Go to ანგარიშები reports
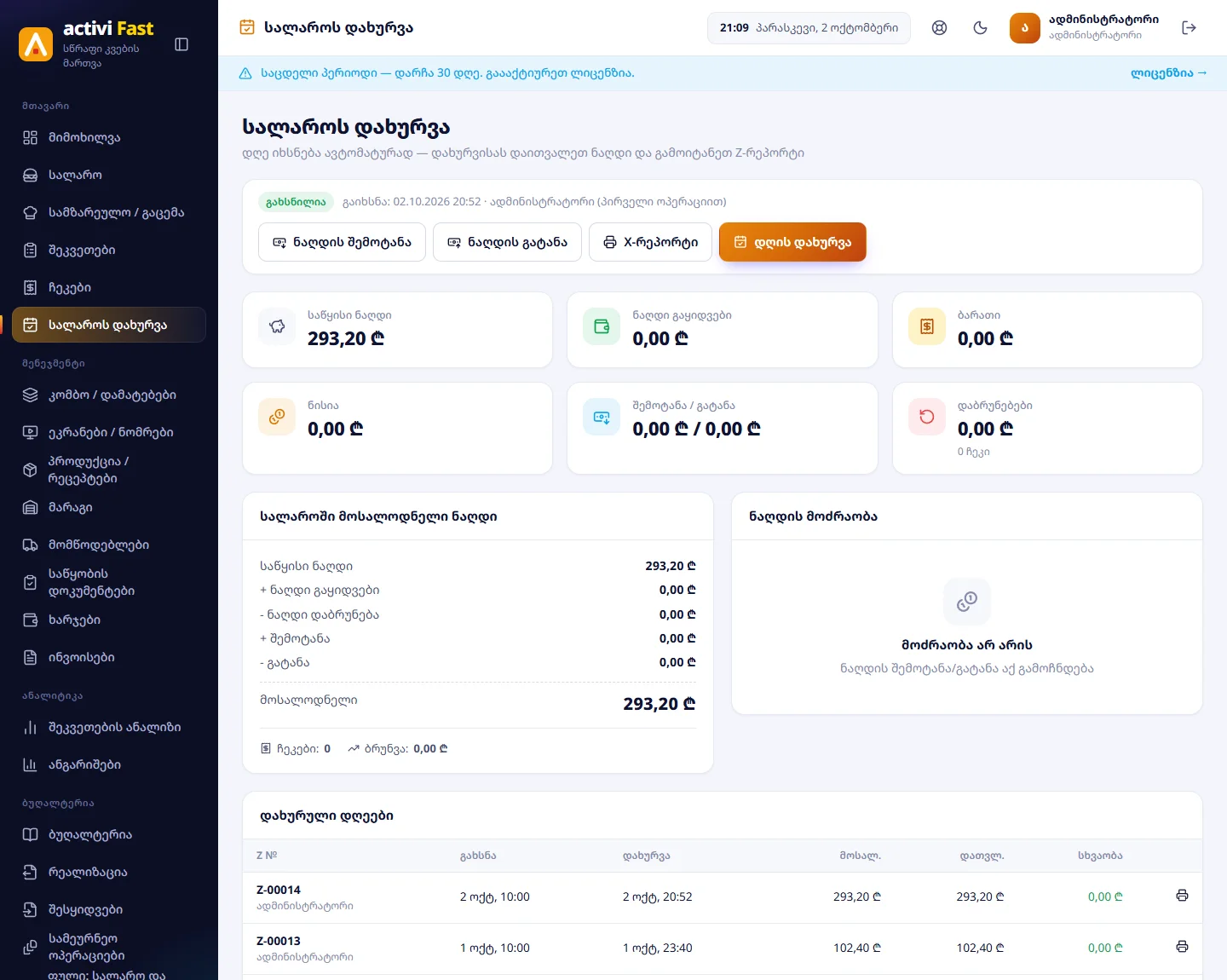Viewport: 1227px width, 980px height. coord(109,765)
